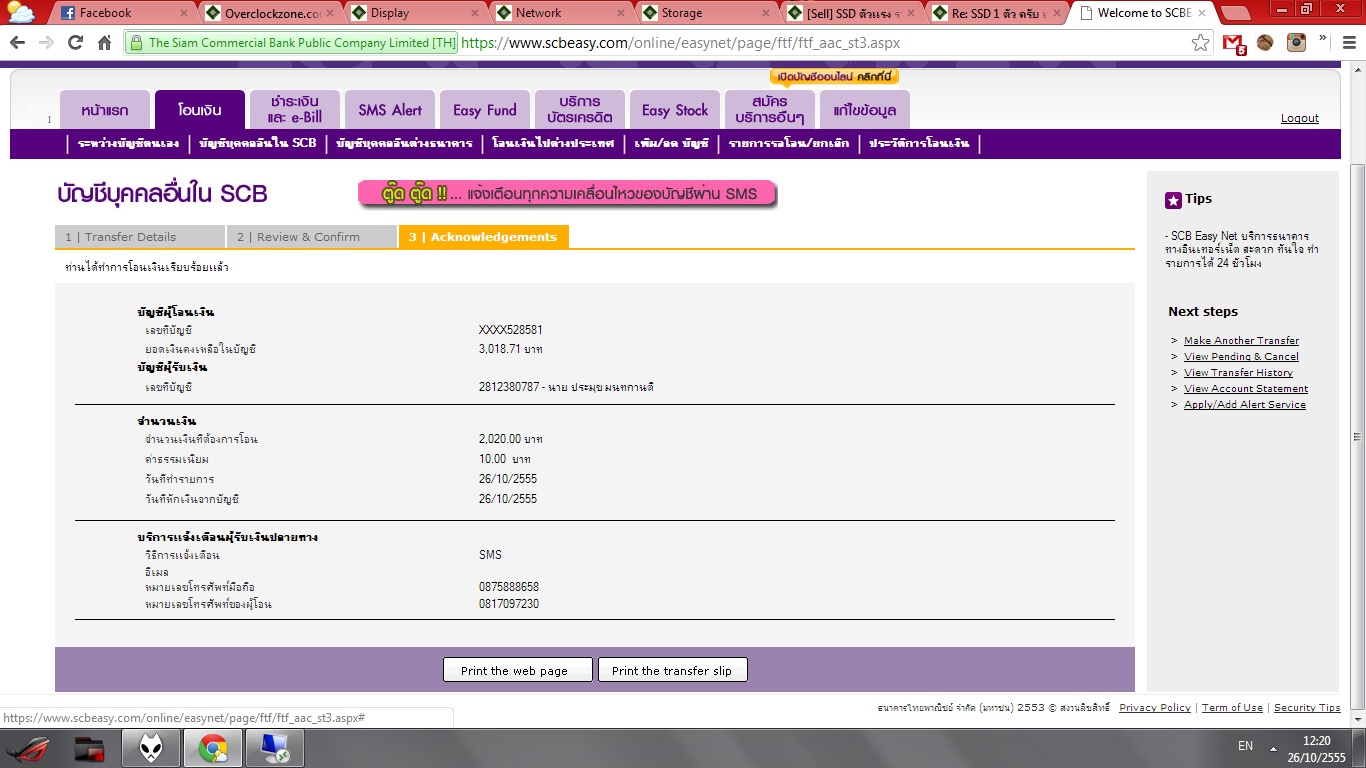The width and height of the screenshot is (1366, 768).
Task: Click the green SSL certificate lock badge
Action: [x=291, y=43]
